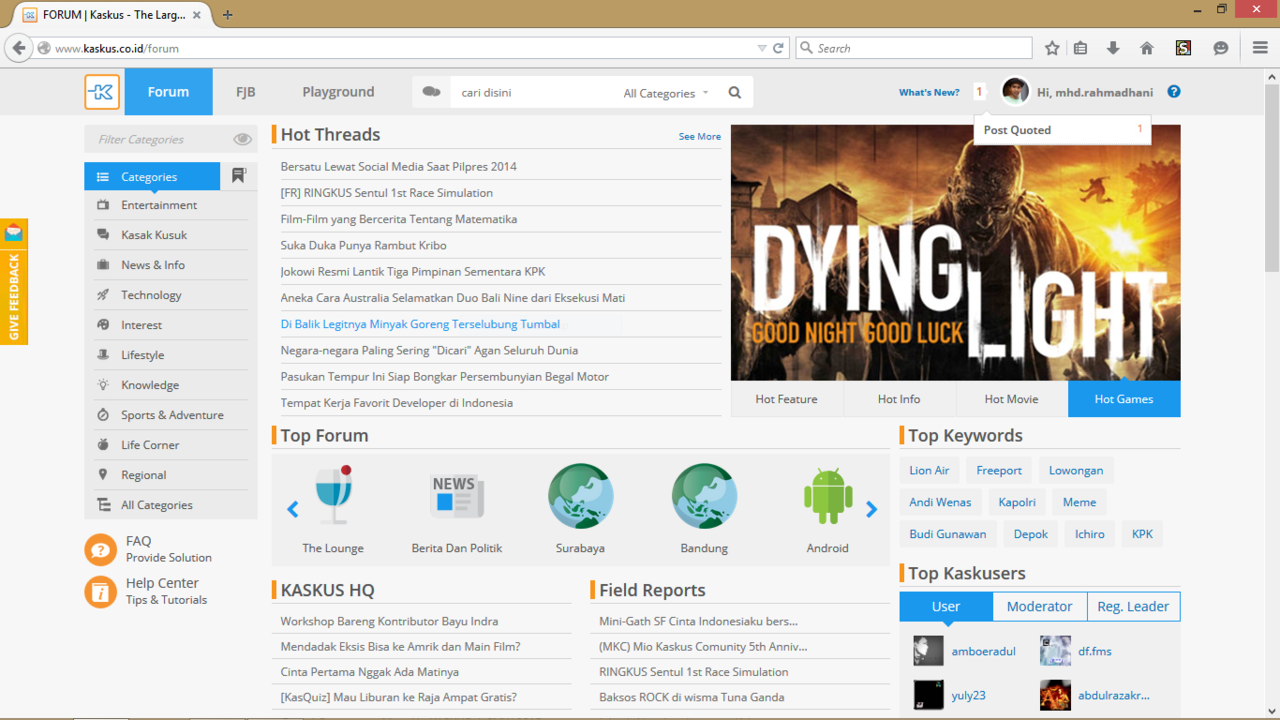Viewport: 1280px width, 720px height.
Task: Click the magnifier search button in Kaskus header
Action: [x=735, y=92]
